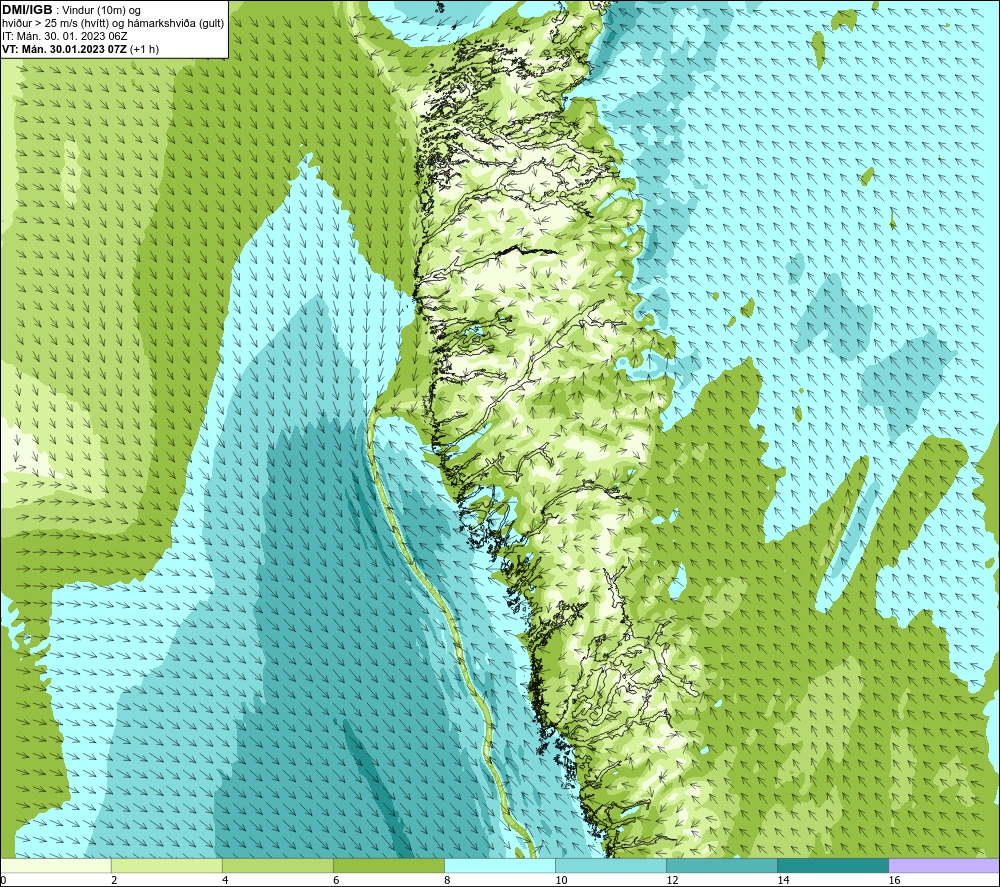Viewport: 1000px width, 887px height.
Task: Click the 0-2 m/s pale legend swatch
Action: click(x=55, y=865)
